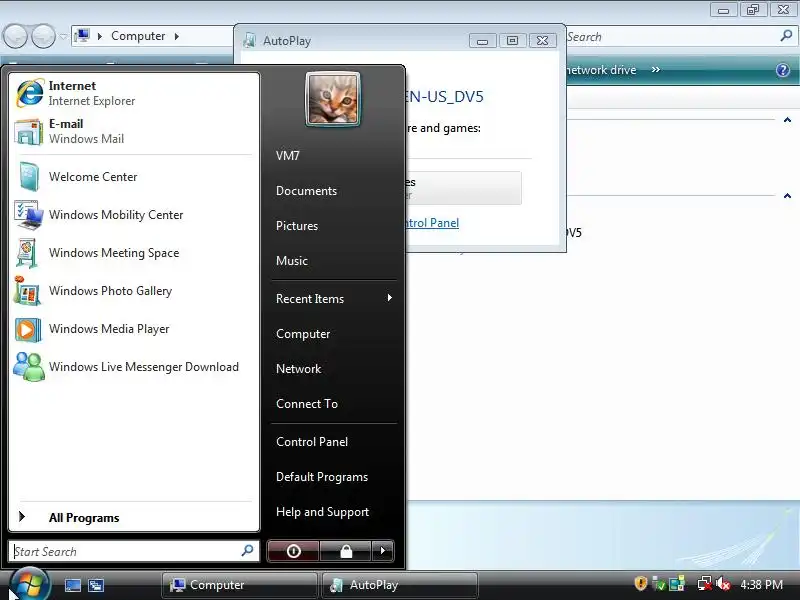Click the Start Search magnifier icon
The height and width of the screenshot is (600, 800).
(247, 551)
